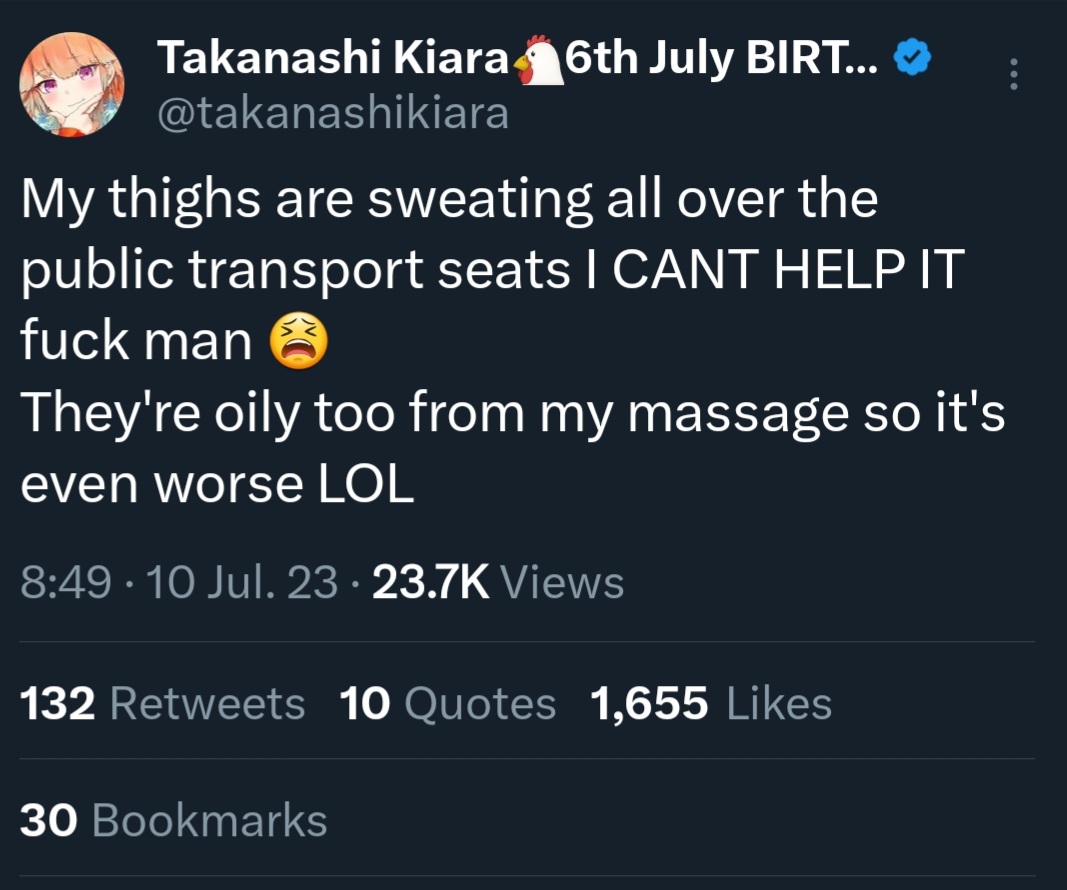The height and width of the screenshot is (890, 1067).
Task: Open Takanashi Kiara's profile avatar
Action: 72,84
